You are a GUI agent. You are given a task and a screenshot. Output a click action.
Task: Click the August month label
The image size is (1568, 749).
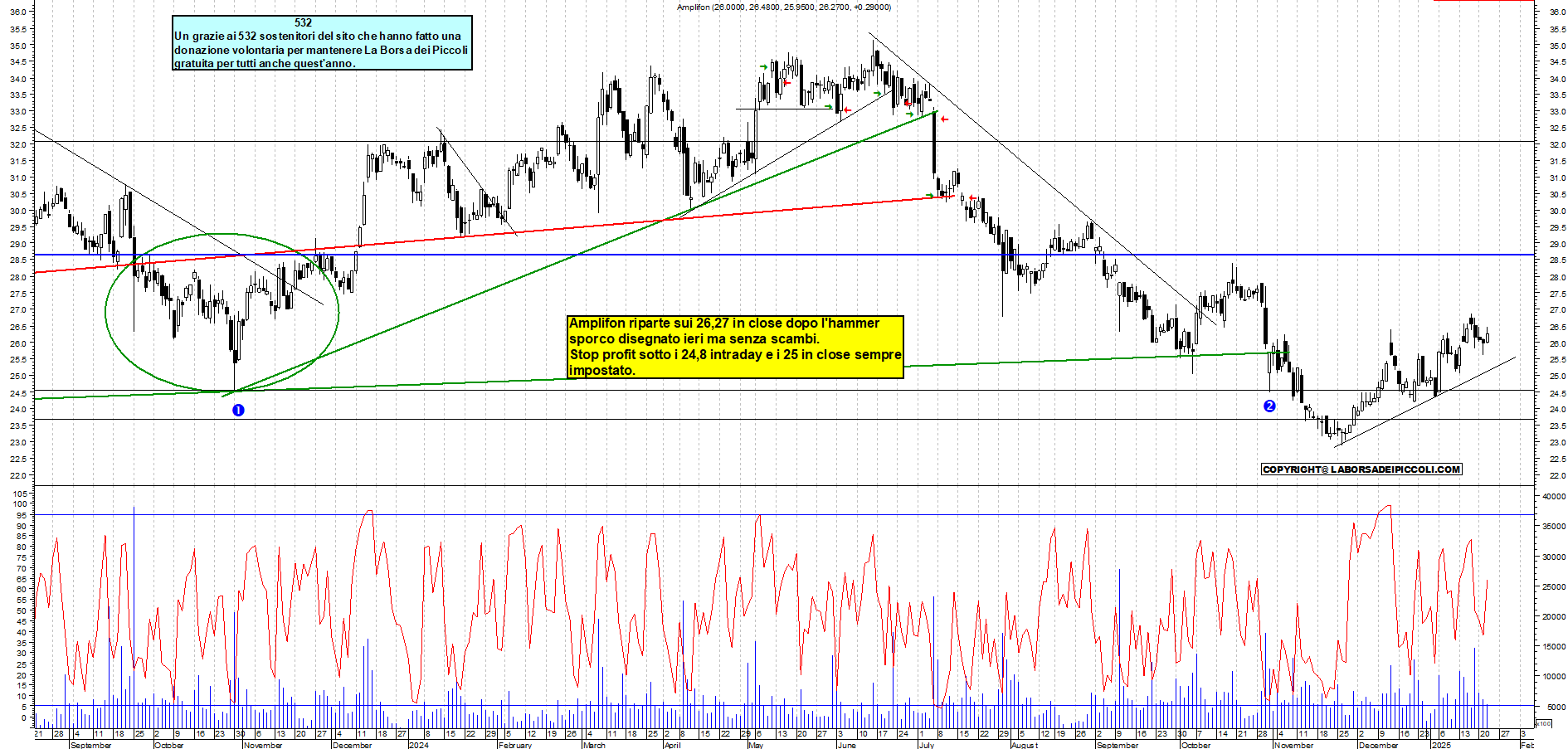pyautogui.click(x=1025, y=745)
